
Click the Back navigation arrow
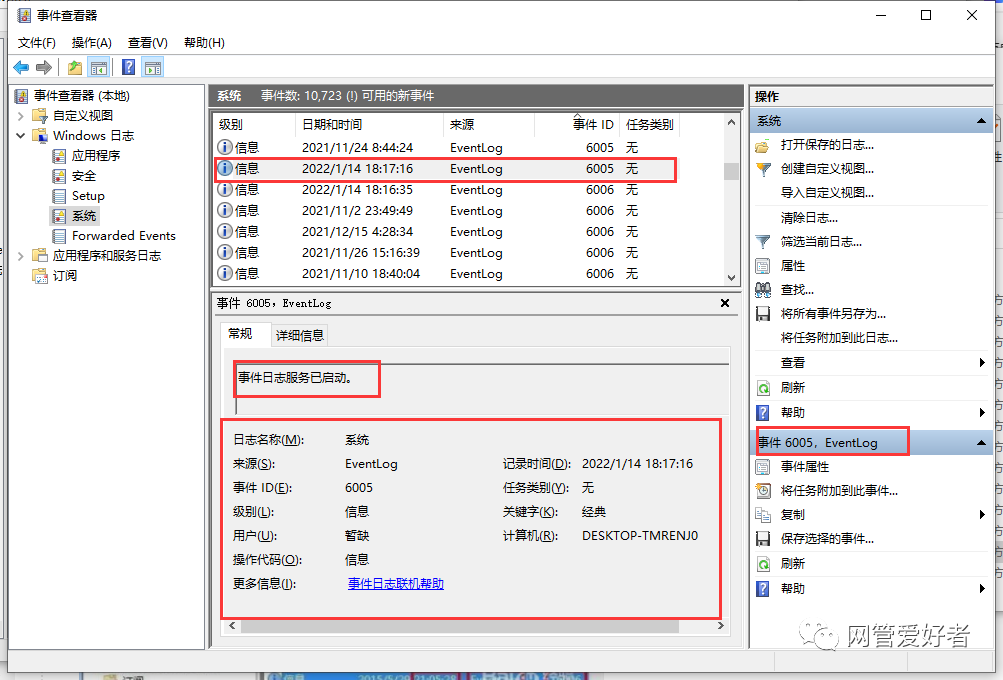coord(20,67)
